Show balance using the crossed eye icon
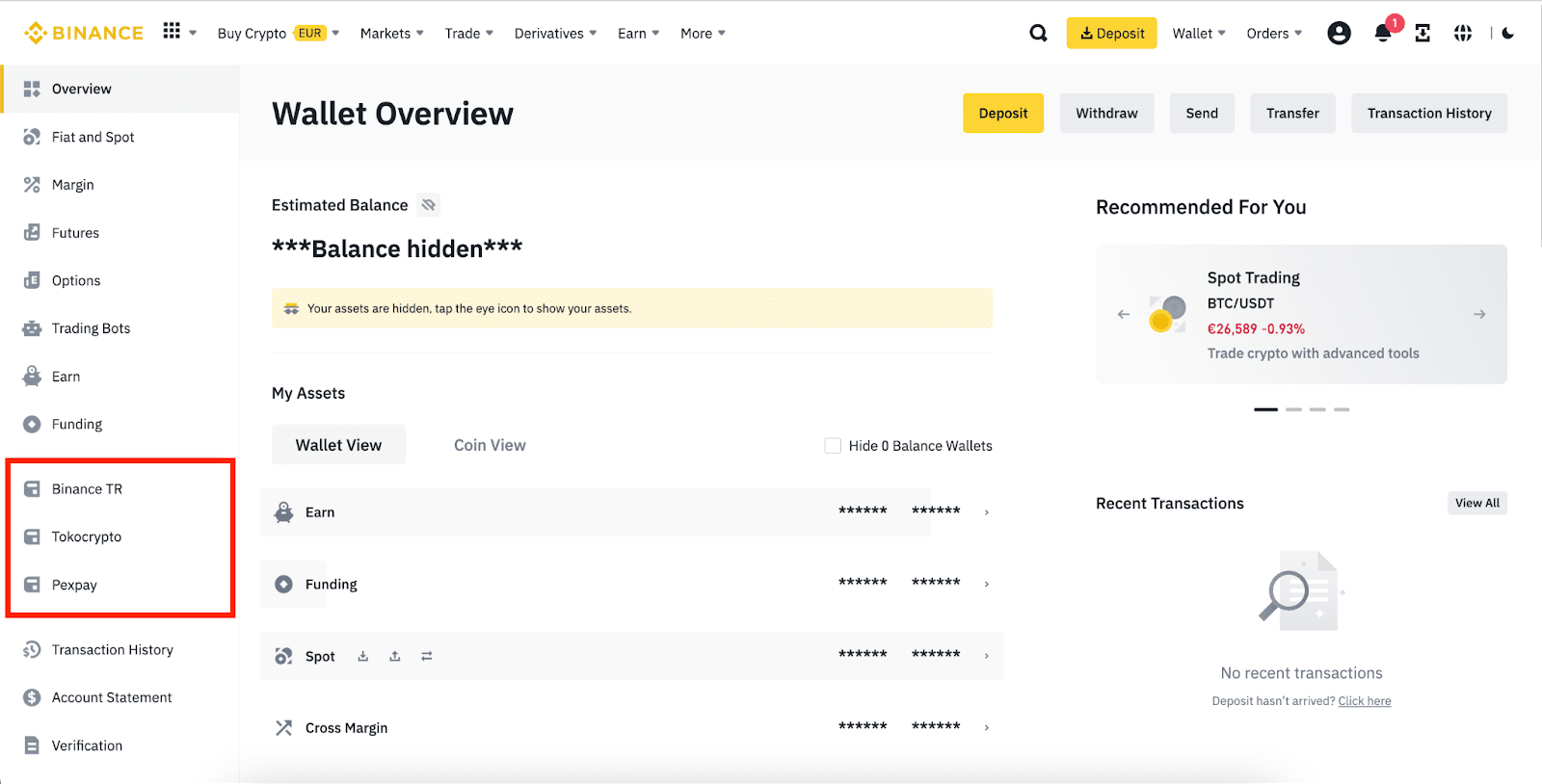 (429, 205)
